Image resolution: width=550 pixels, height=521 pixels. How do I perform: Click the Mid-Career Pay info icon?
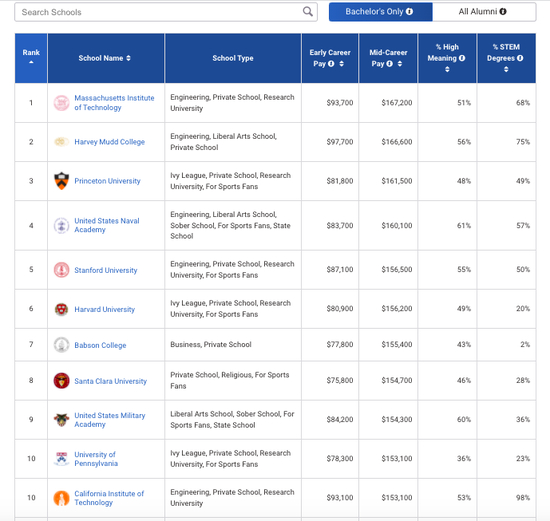389,64
